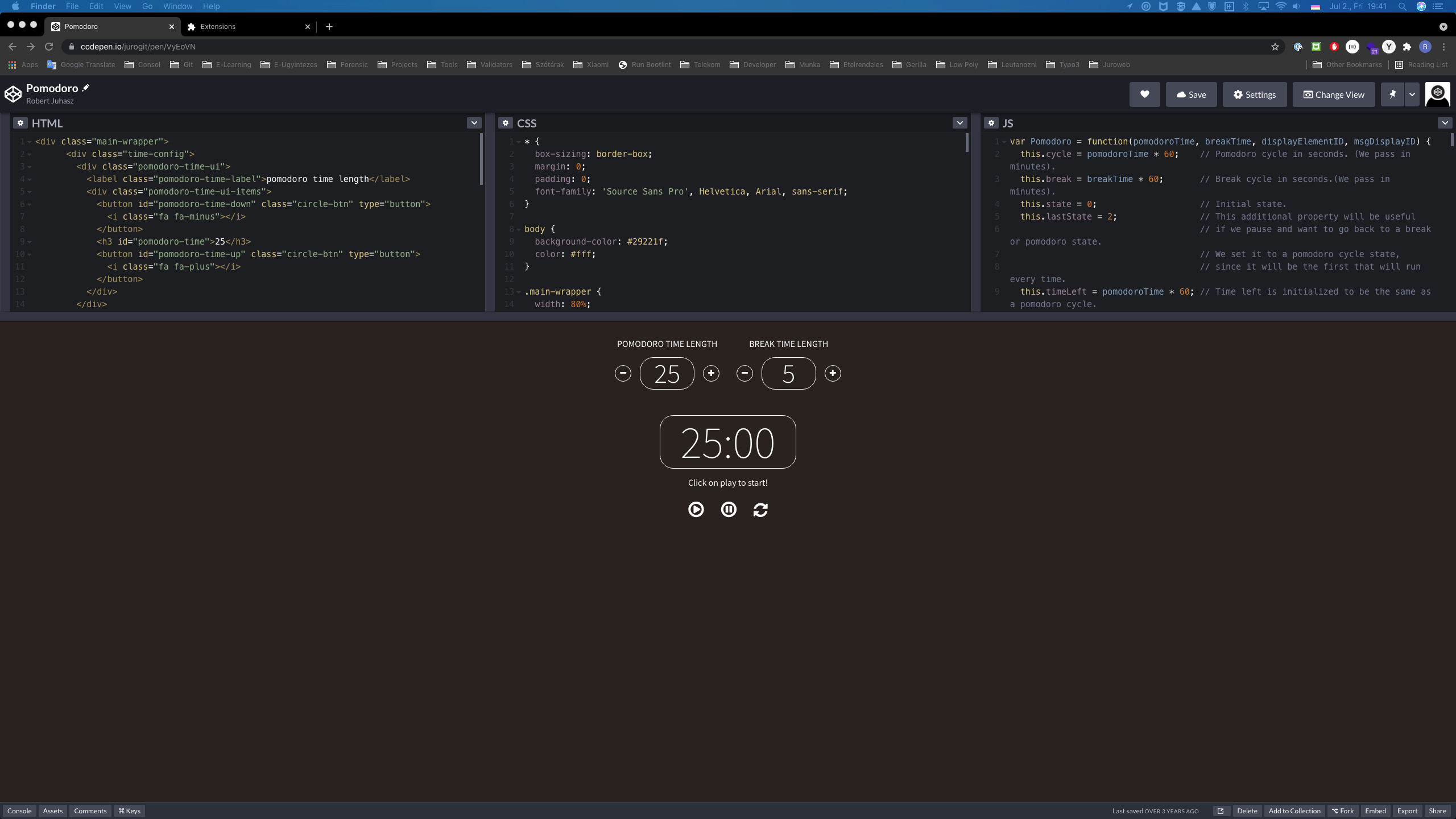This screenshot has width=1456, height=819.
Task: Open Google Translate bookmark
Action: (81, 65)
